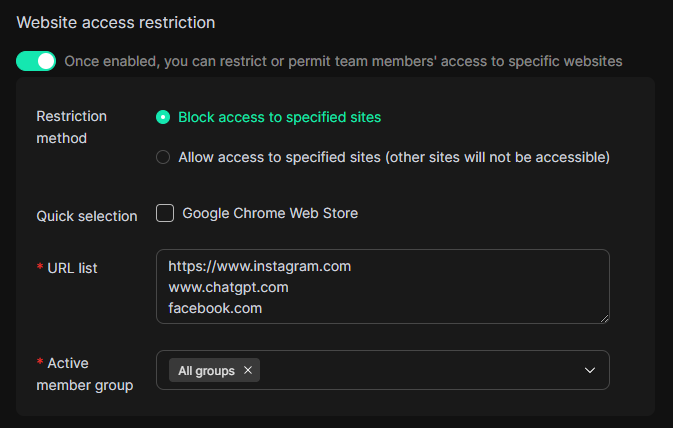Check the Google Chrome Web Store checkbox
Screen dimensions: 673x428
point(165,213)
